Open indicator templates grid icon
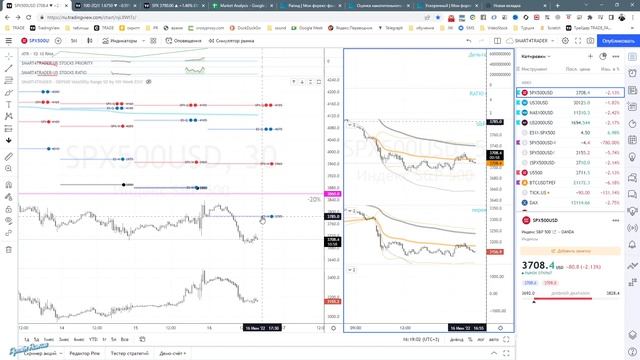640x360 pixels. 153,41
